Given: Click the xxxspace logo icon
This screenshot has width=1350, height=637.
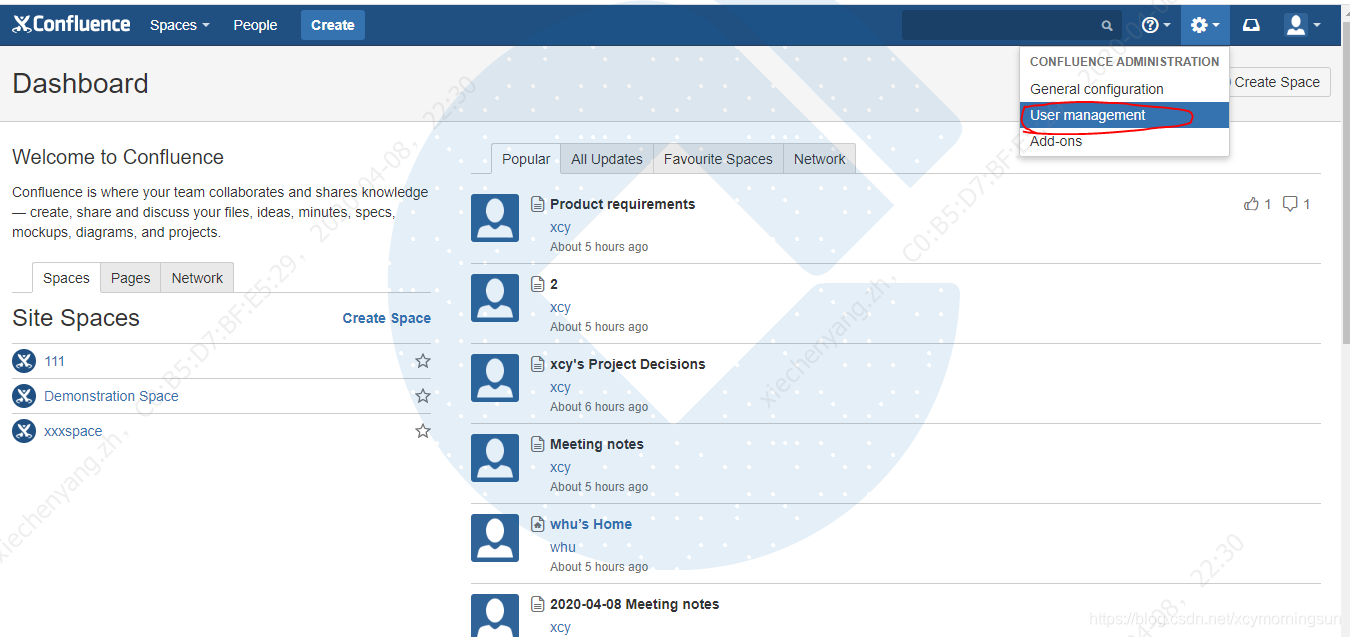Looking at the screenshot, I should tap(24, 431).
